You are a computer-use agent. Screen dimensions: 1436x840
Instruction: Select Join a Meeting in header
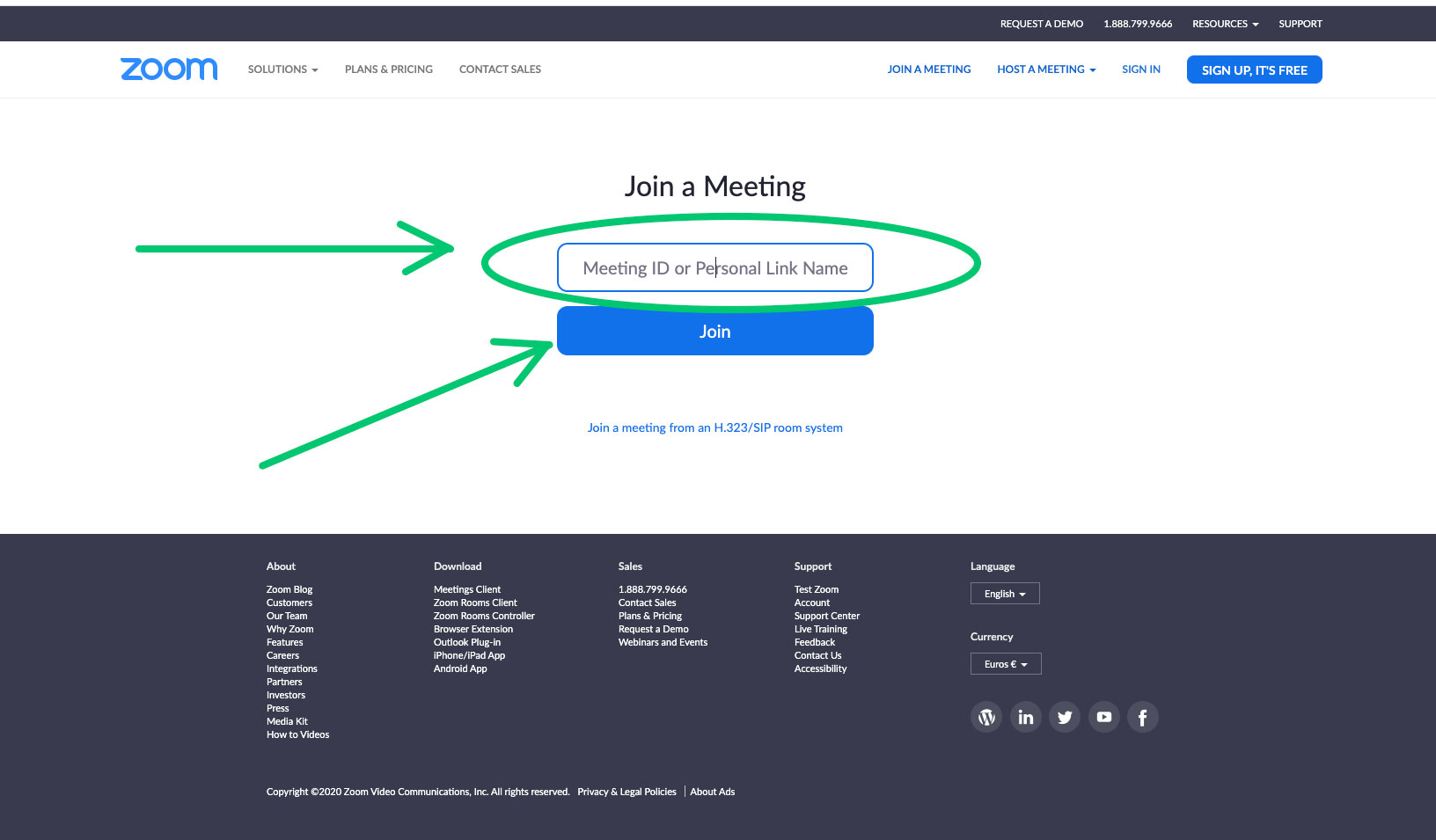pos(929,69)
